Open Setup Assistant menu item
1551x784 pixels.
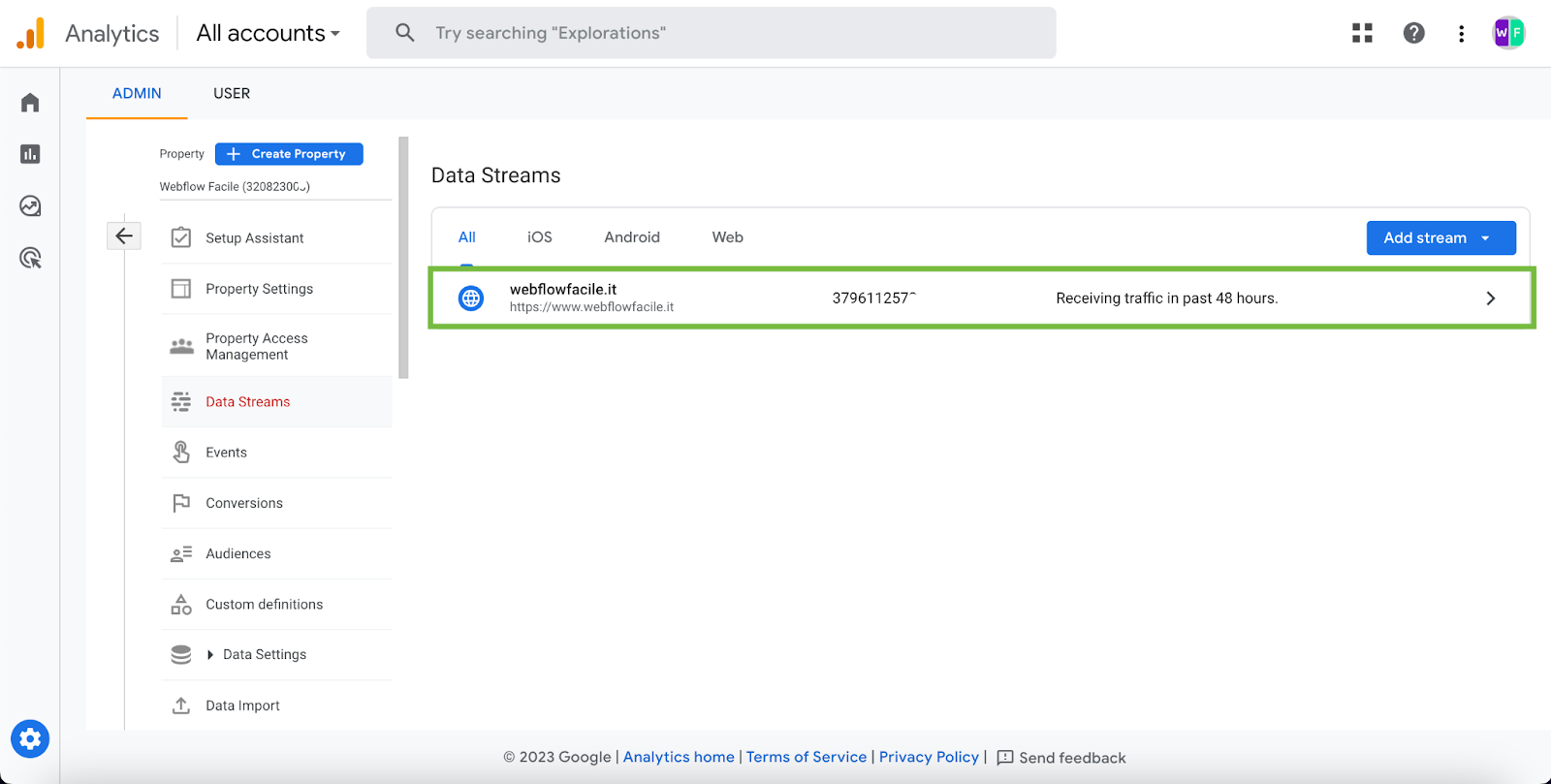276,238
